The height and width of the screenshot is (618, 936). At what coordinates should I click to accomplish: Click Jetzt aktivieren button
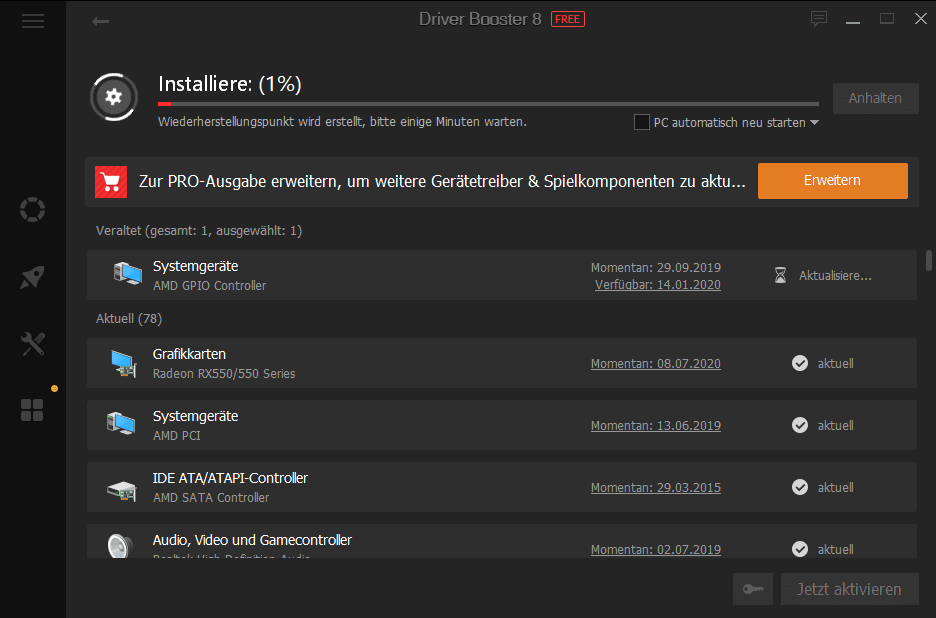[x=849, y=589]
